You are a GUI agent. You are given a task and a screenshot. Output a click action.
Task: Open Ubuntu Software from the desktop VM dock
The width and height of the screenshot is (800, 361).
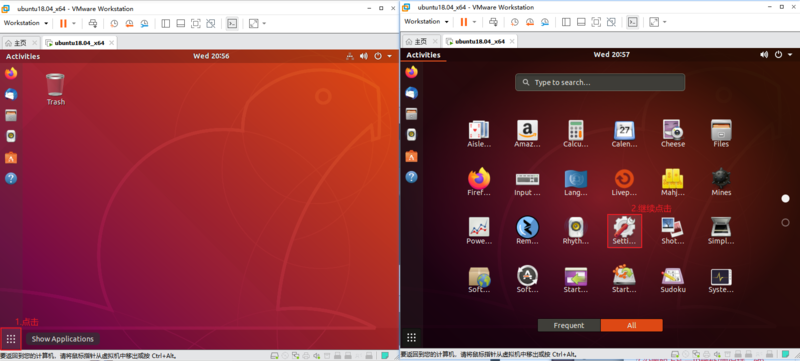click(11, 157)
